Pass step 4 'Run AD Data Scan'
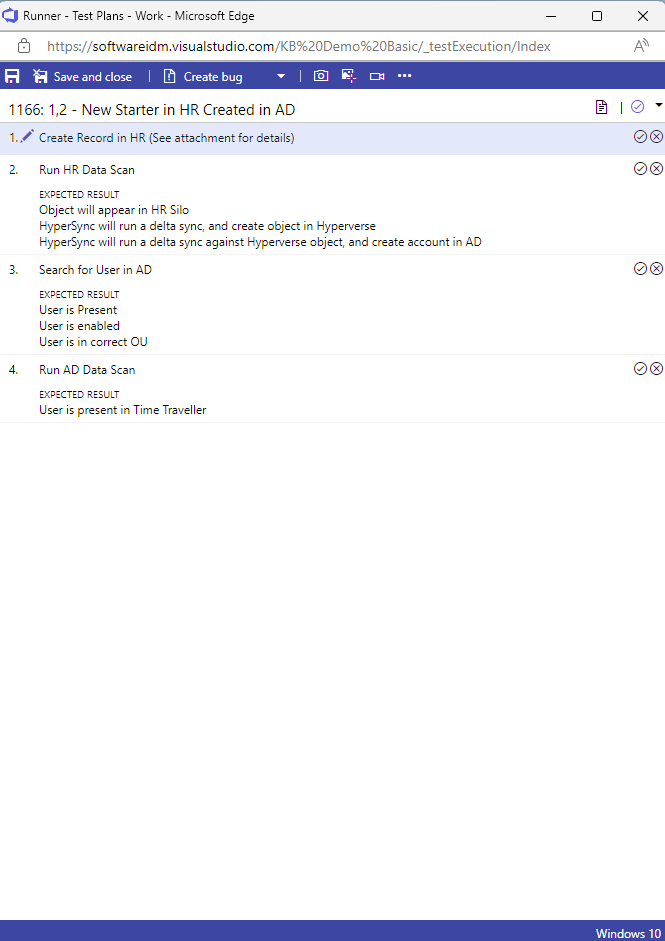Image resolution: width=665 pixels, height=941 pixels. 639,368
